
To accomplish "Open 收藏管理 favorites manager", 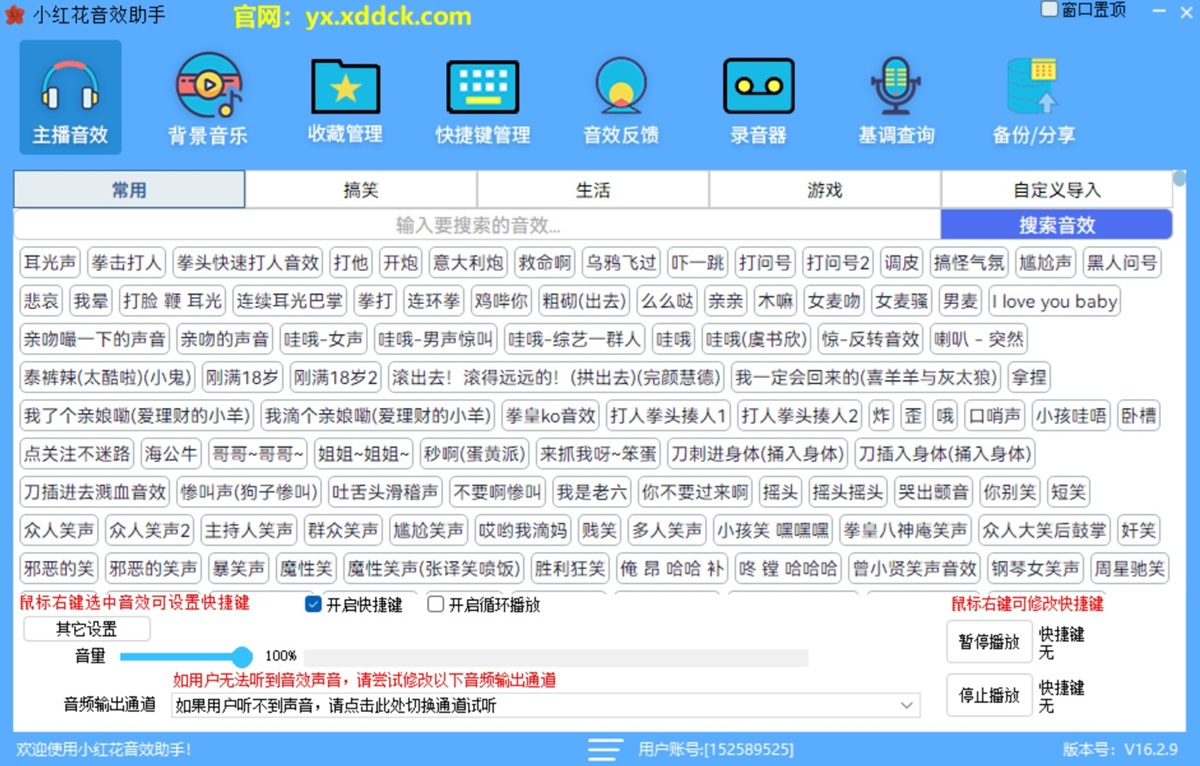I will tap(344, 97).
